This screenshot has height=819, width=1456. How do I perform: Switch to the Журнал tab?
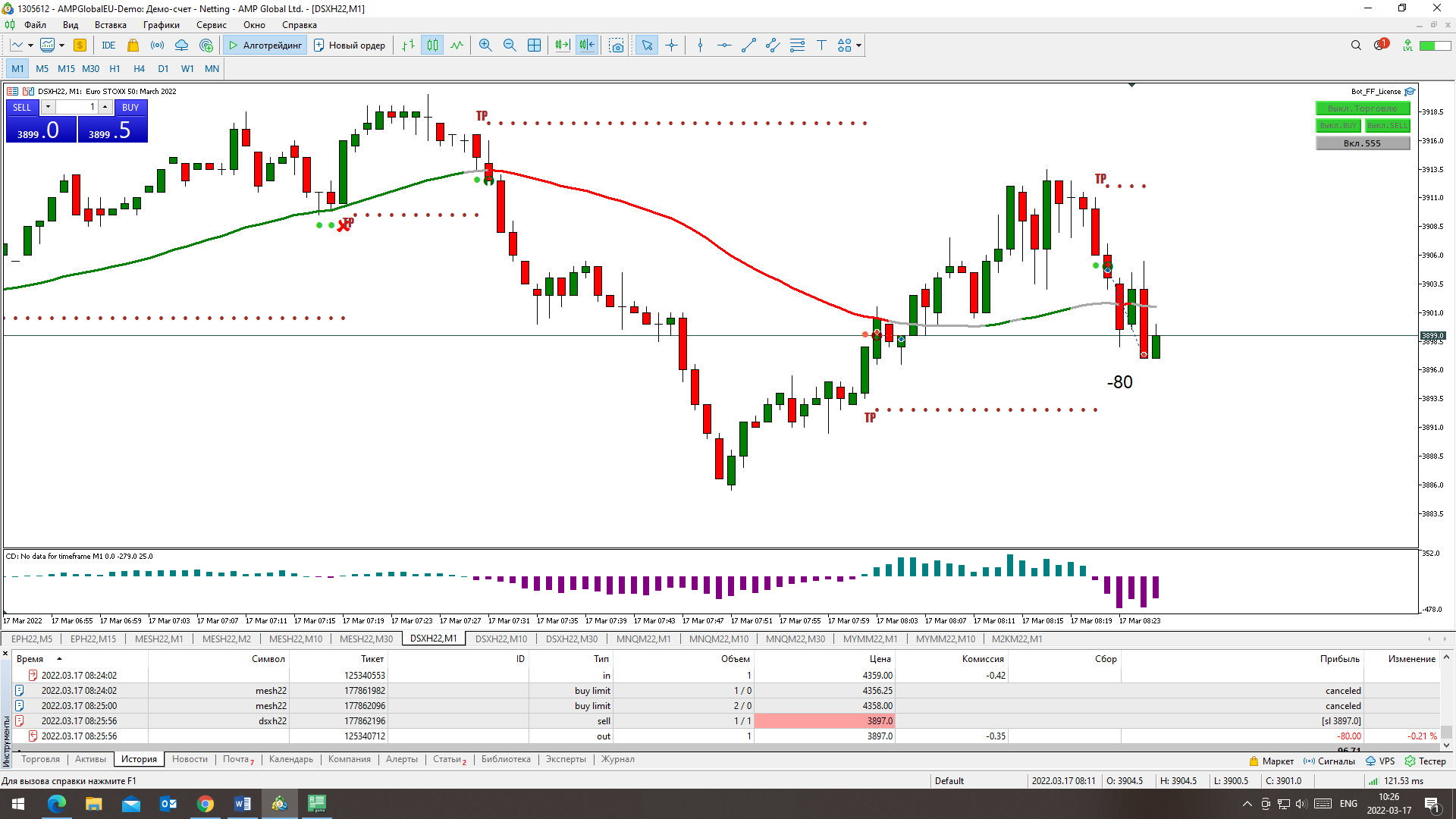(x=617, y=759)
